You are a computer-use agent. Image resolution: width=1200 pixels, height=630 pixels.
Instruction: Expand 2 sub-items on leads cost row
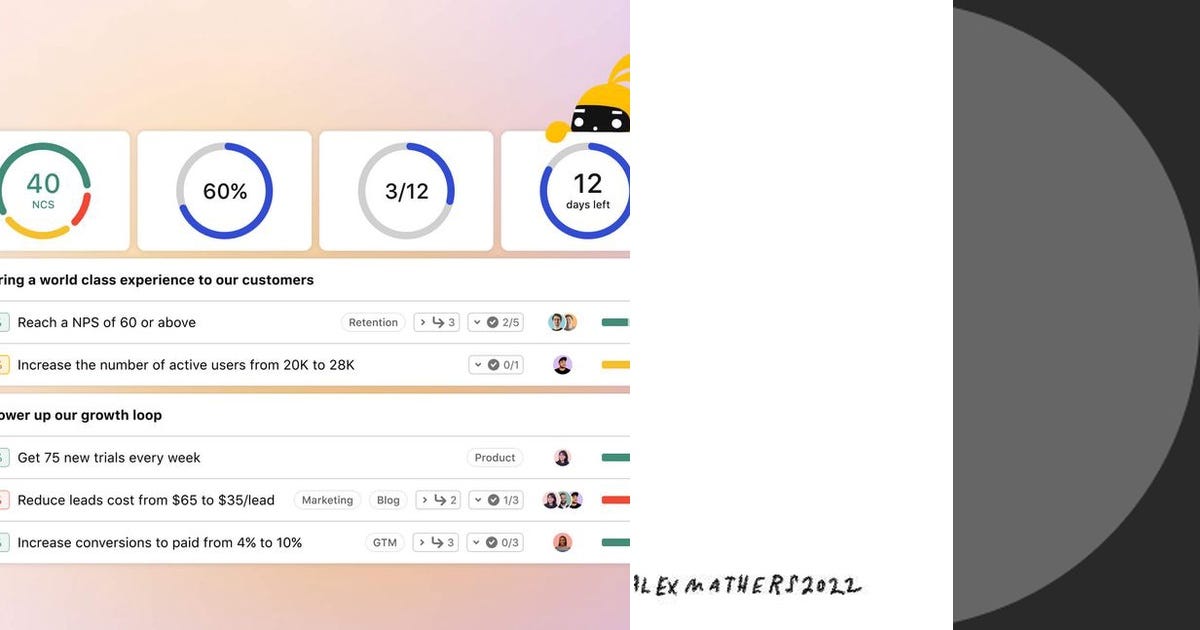[437, 500]
